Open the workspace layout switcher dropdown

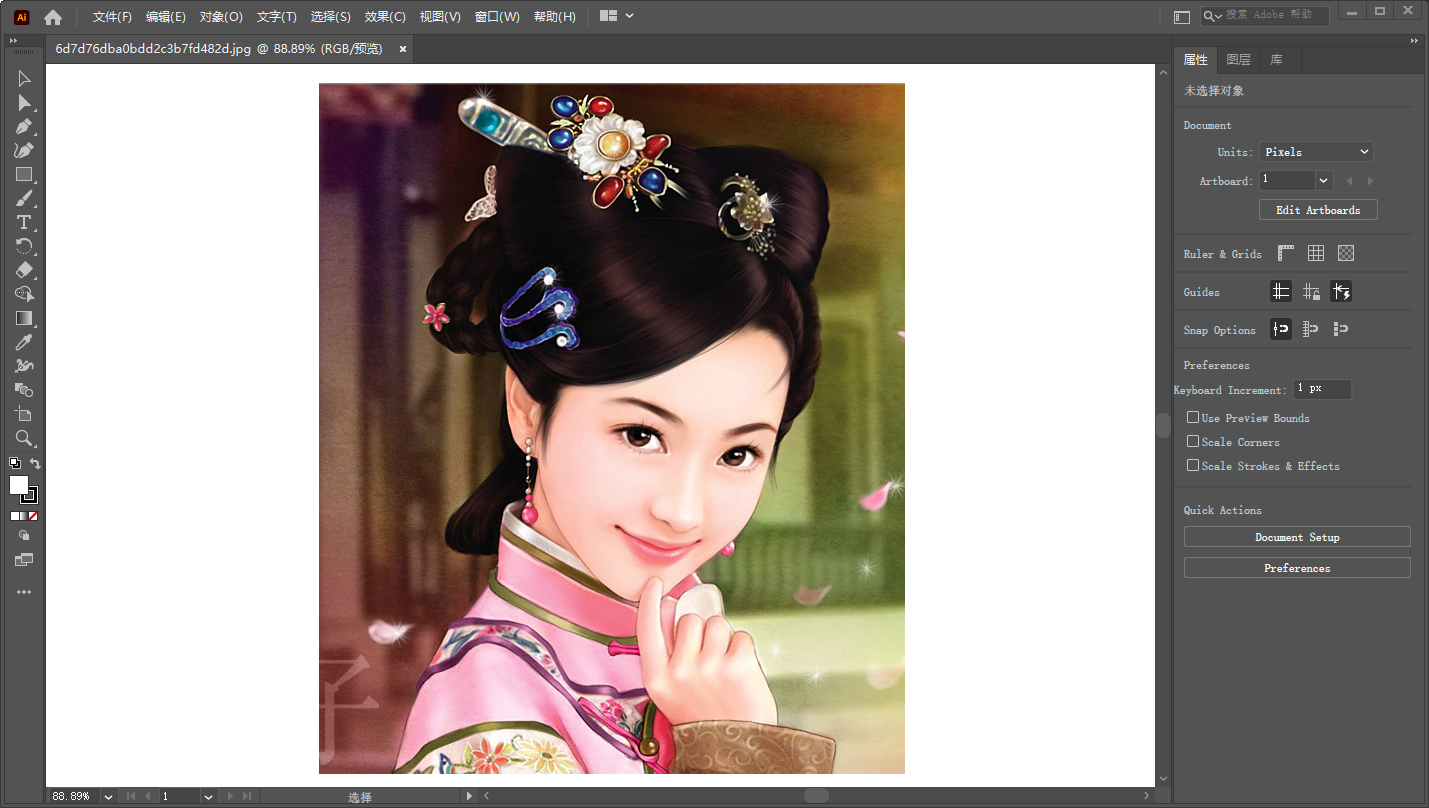tap(617, 16)
